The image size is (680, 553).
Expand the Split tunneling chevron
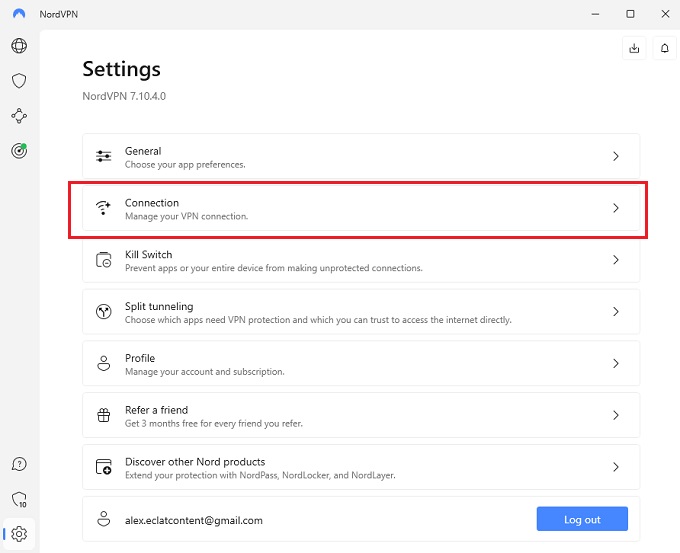click(x=616, y=312)
